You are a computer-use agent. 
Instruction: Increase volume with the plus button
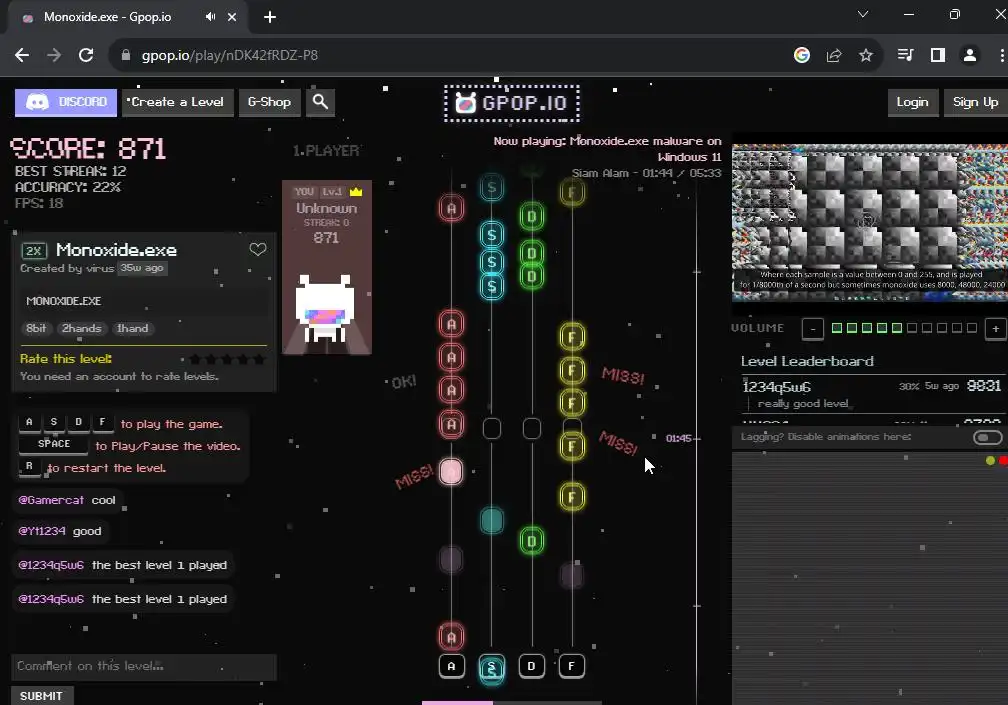(995, 328)
